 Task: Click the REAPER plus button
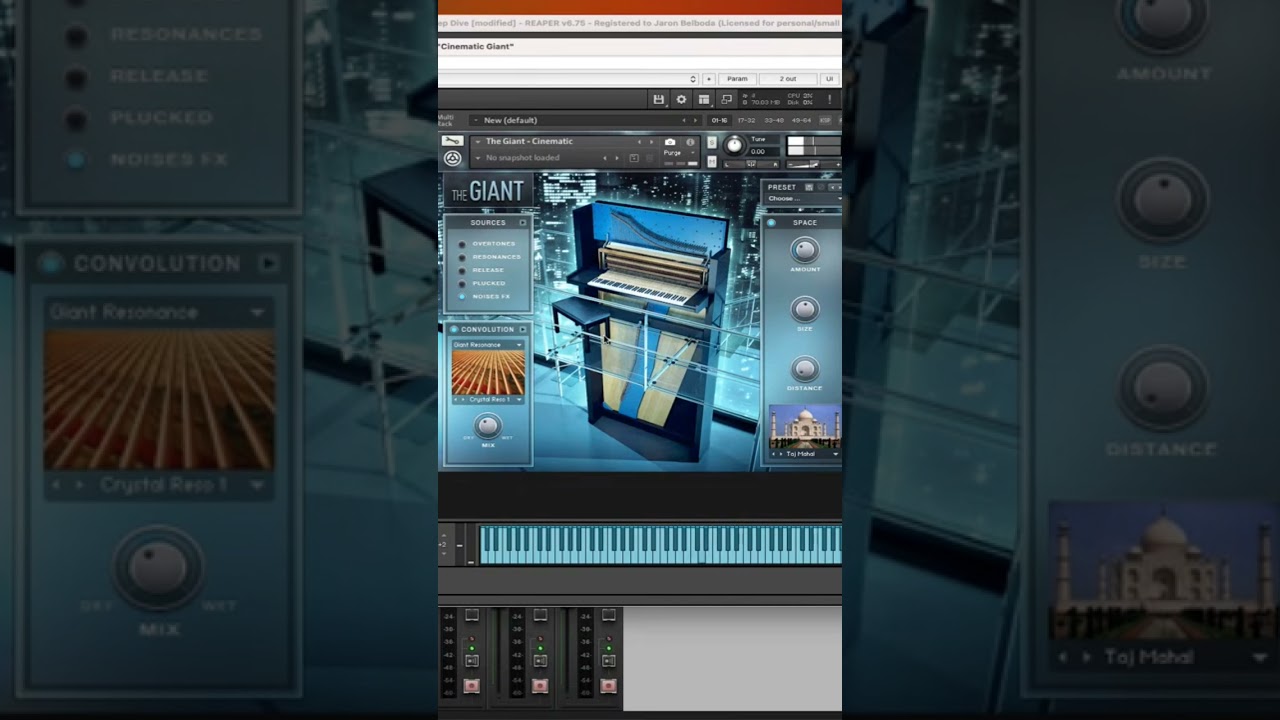(x=709, y=79)
